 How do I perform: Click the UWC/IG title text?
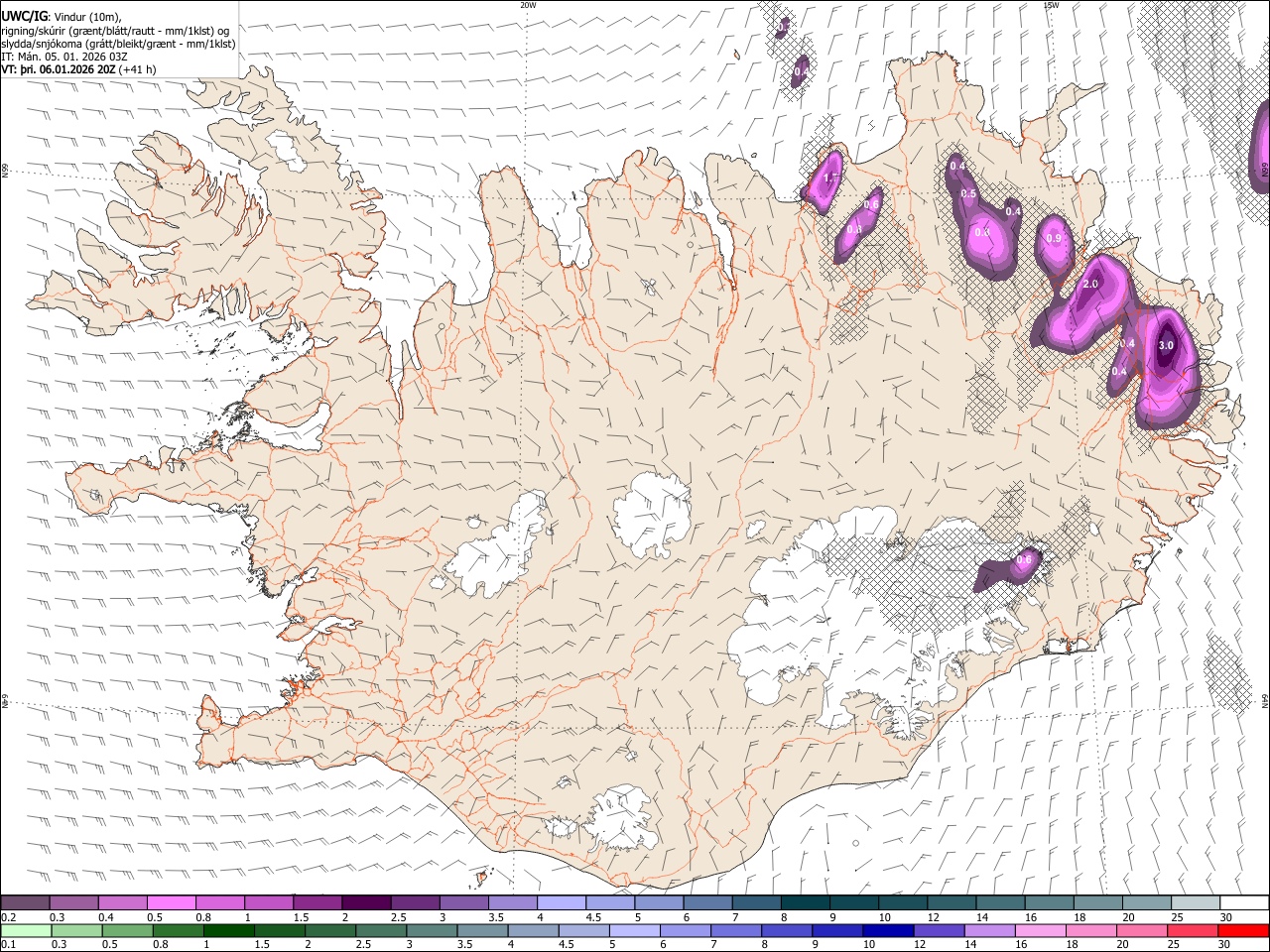(24, 16)
